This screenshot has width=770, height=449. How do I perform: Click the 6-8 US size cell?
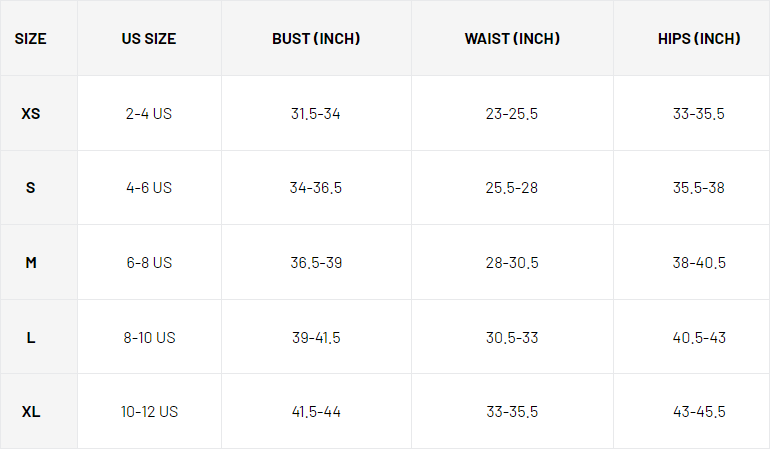point(149,263)
